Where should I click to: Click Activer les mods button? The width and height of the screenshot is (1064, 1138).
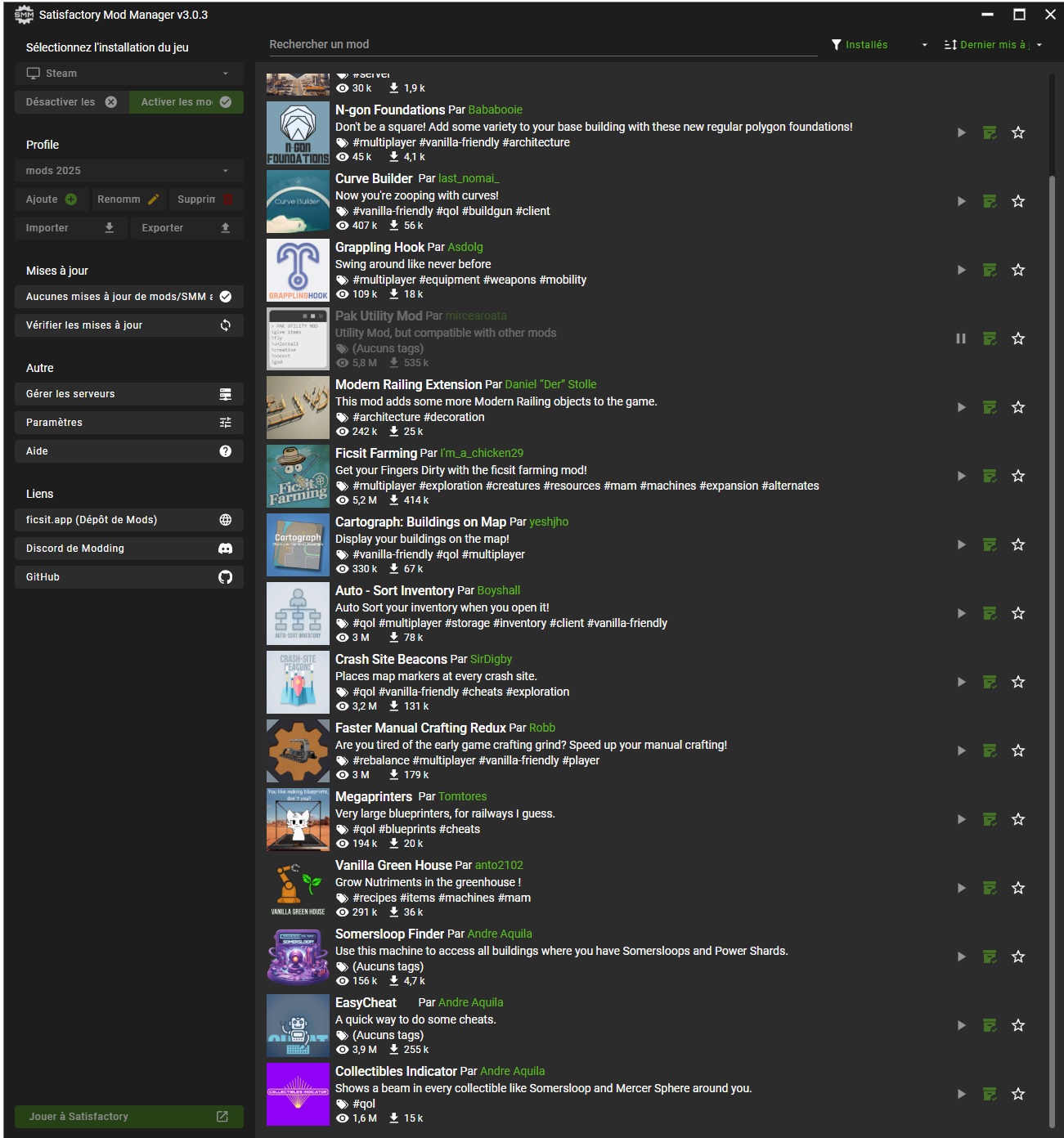click(186, 102)
